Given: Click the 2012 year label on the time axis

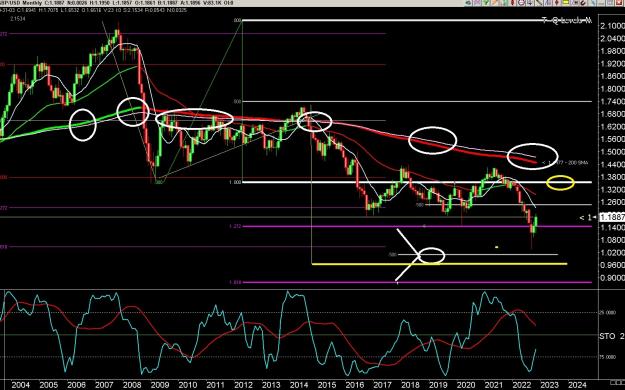Looking at the screenshot, I should tap(243, 385).
